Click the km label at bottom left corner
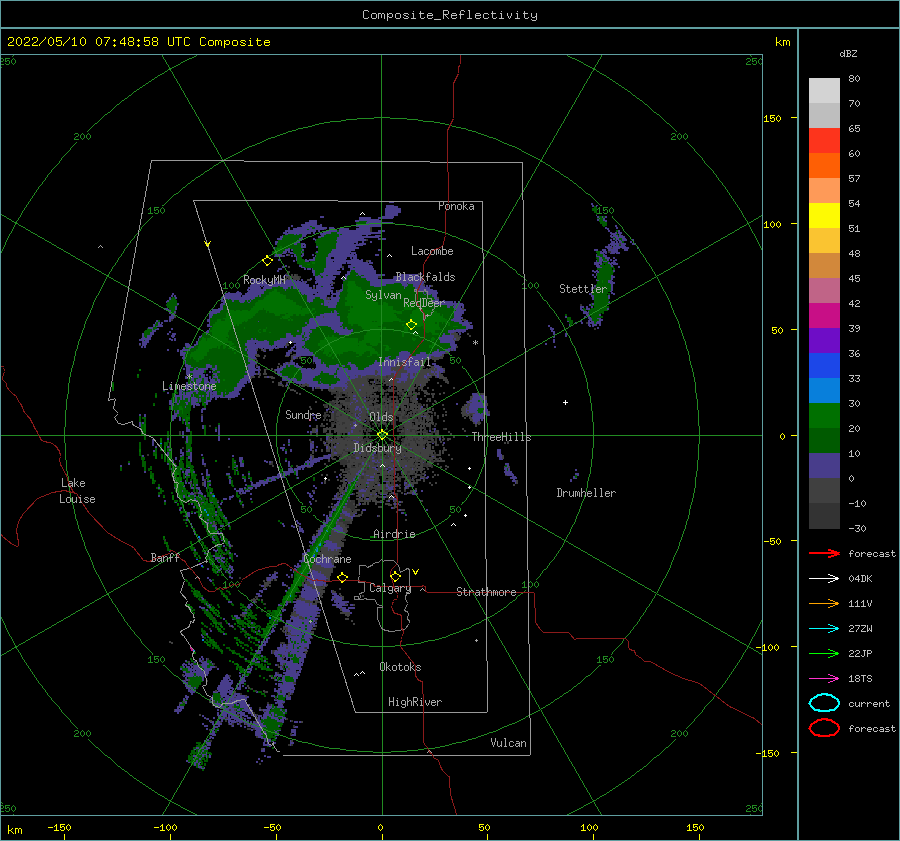Viewport: 900px width, 841px height. coord(14,830)
